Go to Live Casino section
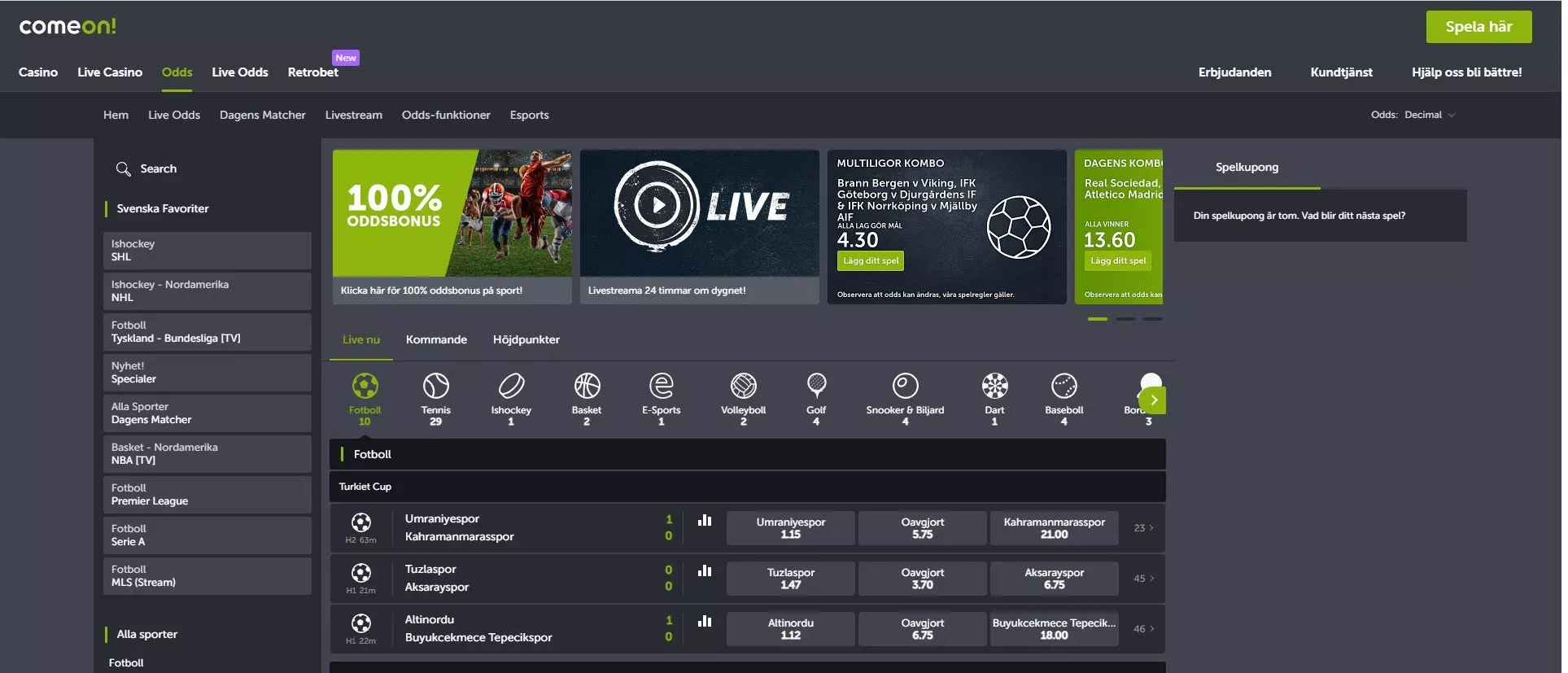 (x=110, y=72)
